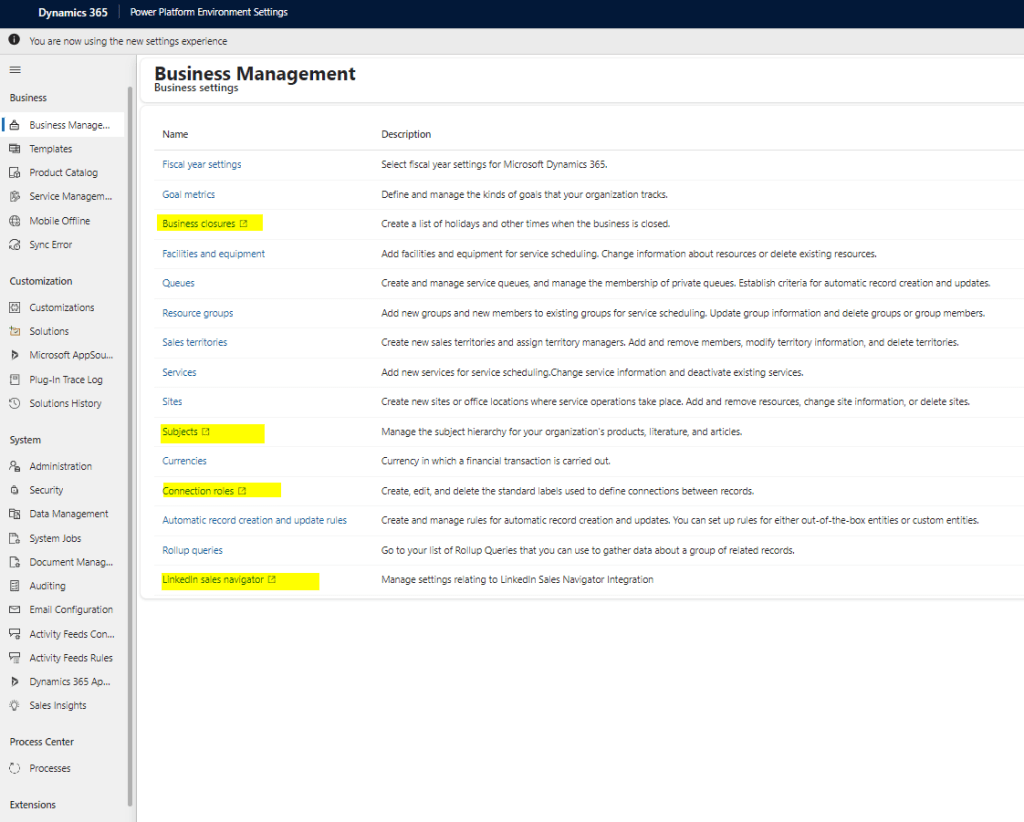Go to the Currencies settings link
1024x822 pixels.
[184, 461]
